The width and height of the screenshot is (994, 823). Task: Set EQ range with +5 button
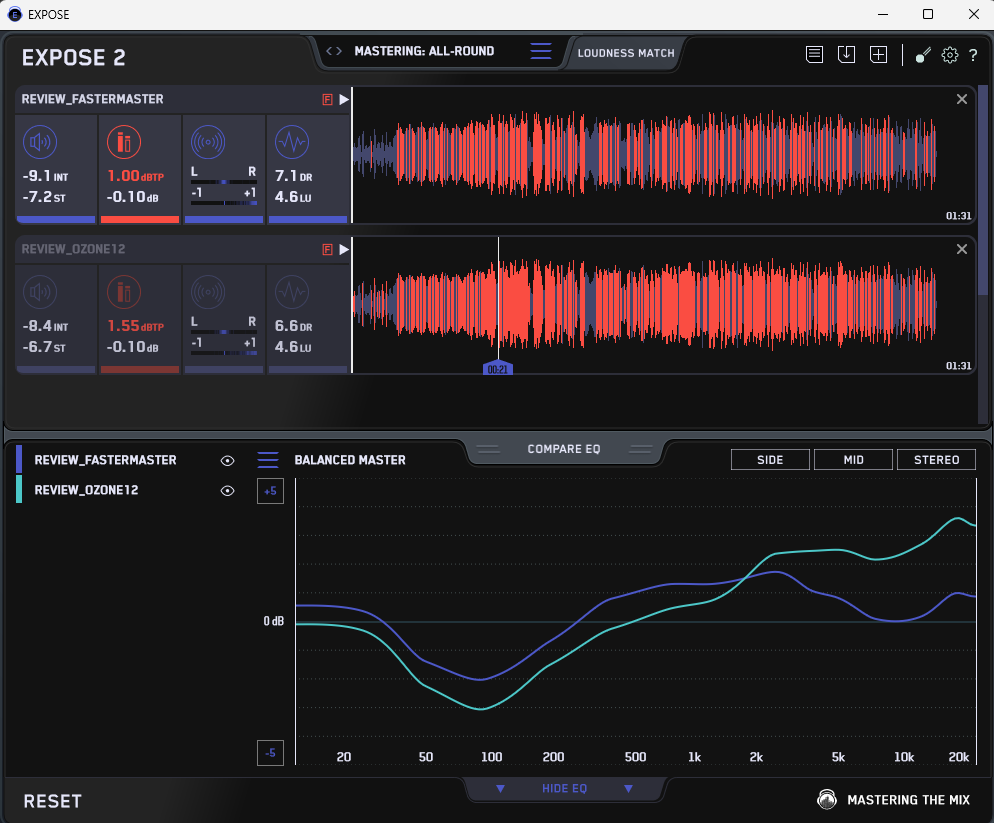tap(270, 491)
